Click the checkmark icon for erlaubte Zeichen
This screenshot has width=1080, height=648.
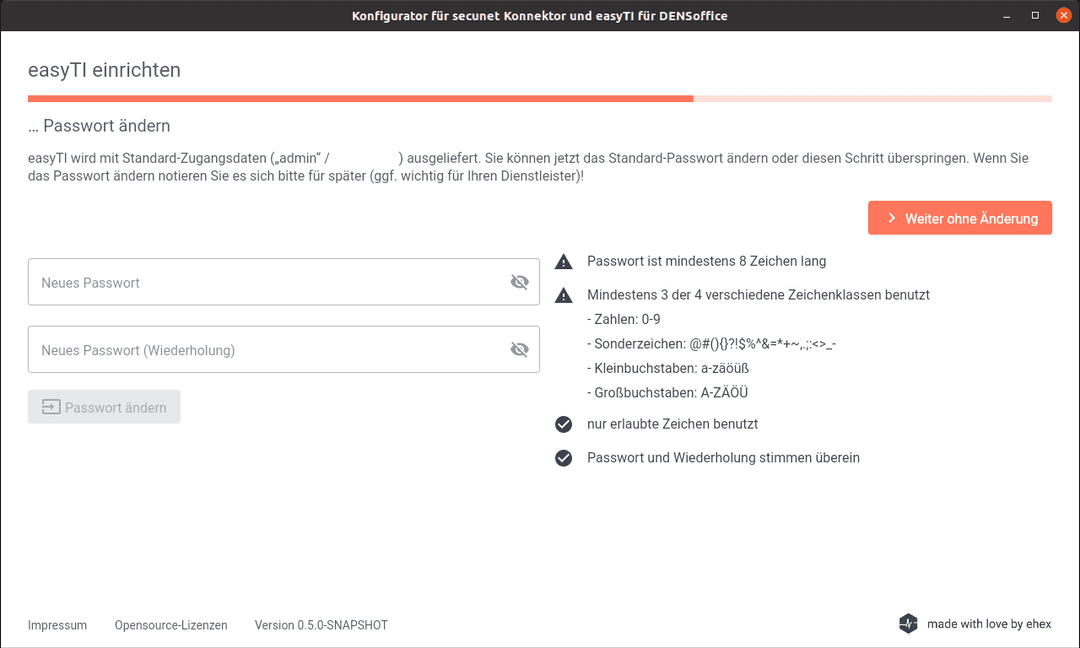(564, 424)
